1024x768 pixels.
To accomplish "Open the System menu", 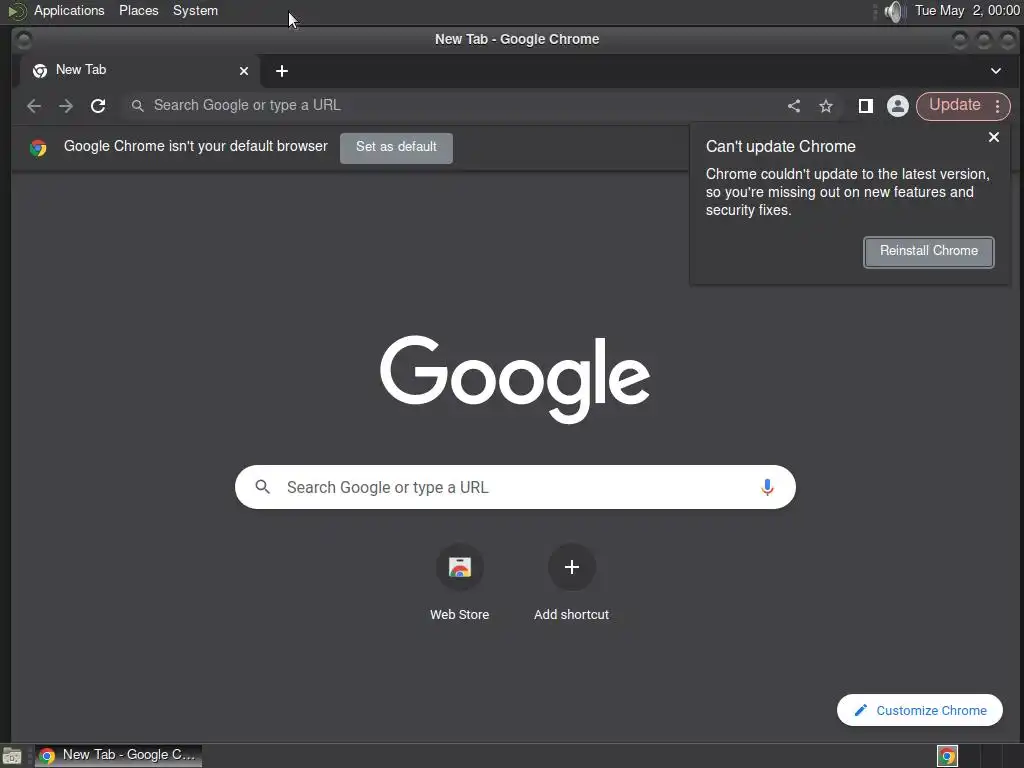I will [195, 10].
